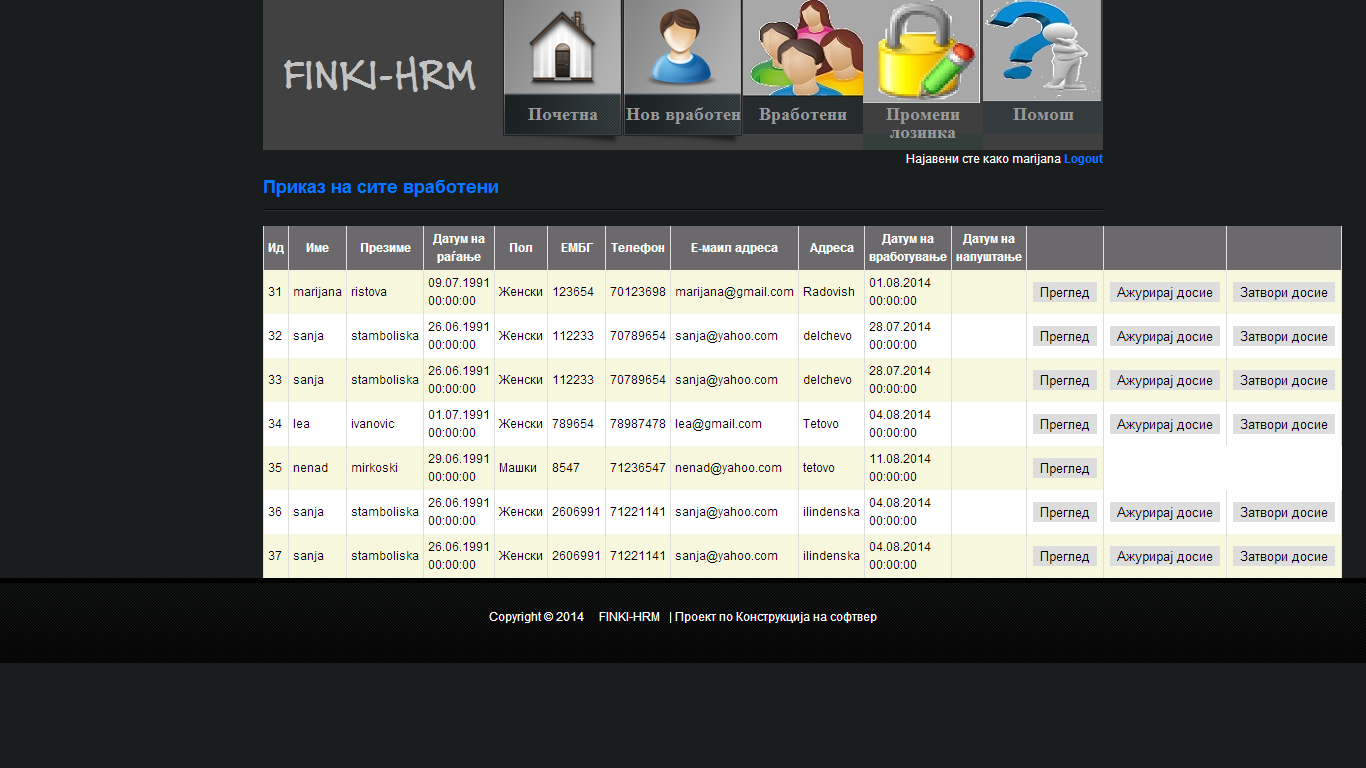Click the padlock icon to change password

tap(922, 51)
